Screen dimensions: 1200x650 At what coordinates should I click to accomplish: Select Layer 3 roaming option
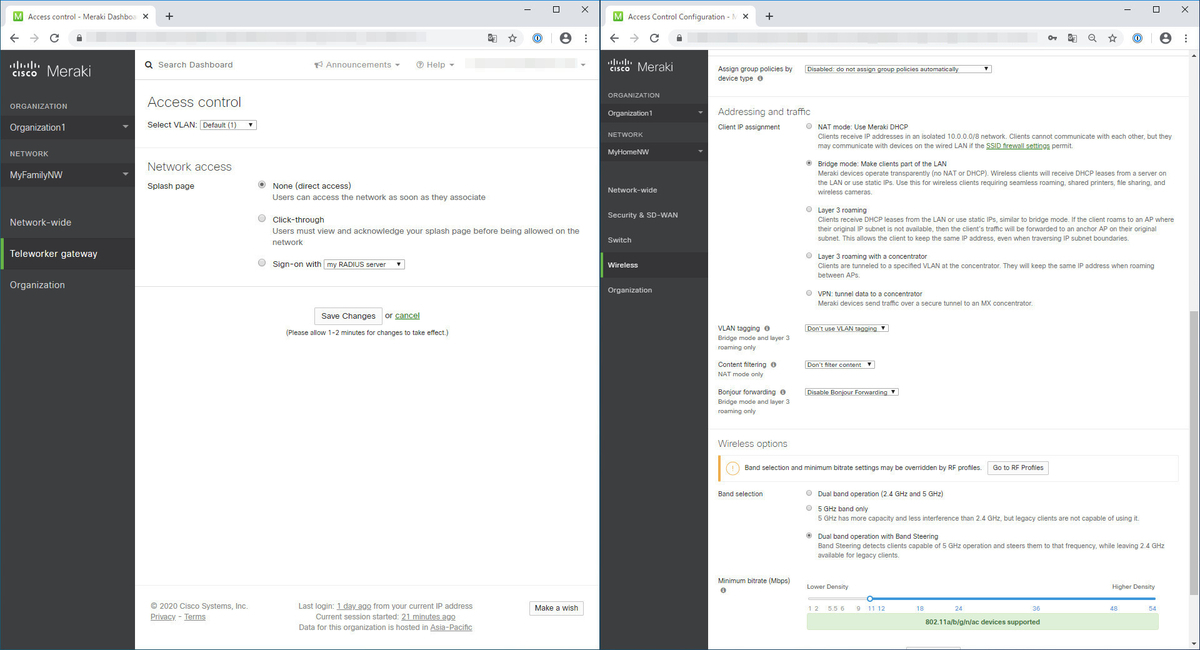coord(809,210)
